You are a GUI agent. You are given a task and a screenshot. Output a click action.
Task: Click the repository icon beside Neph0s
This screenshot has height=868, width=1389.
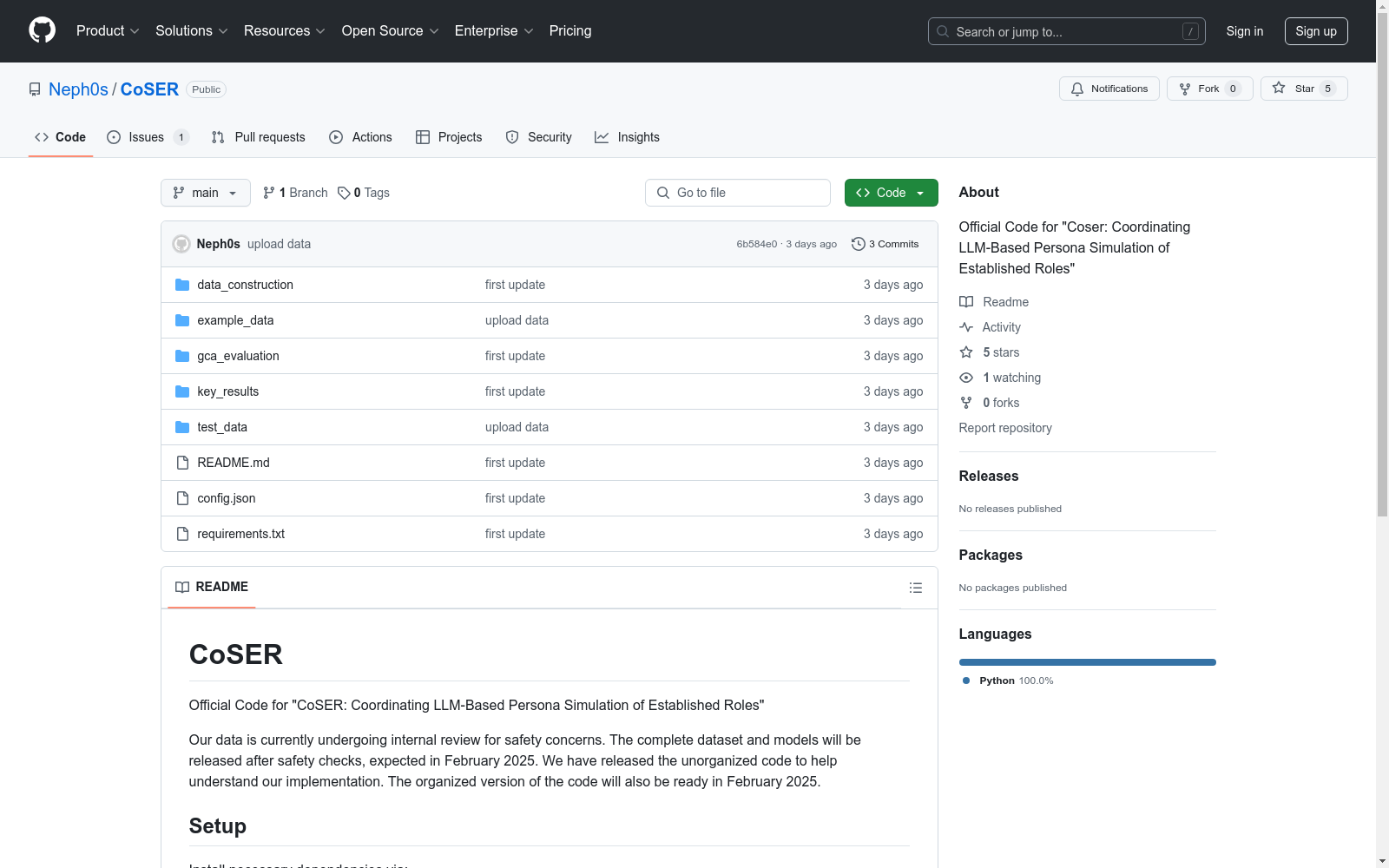point(35,89)
